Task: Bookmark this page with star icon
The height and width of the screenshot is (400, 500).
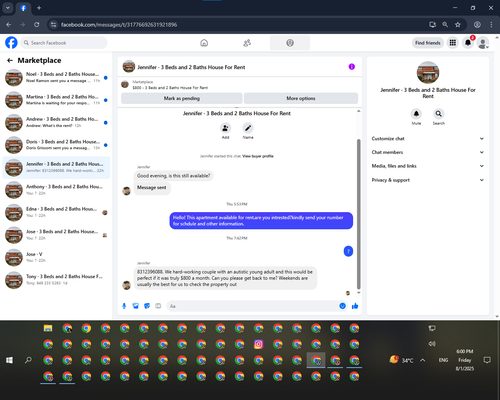Action: click(x=458, y=25)
